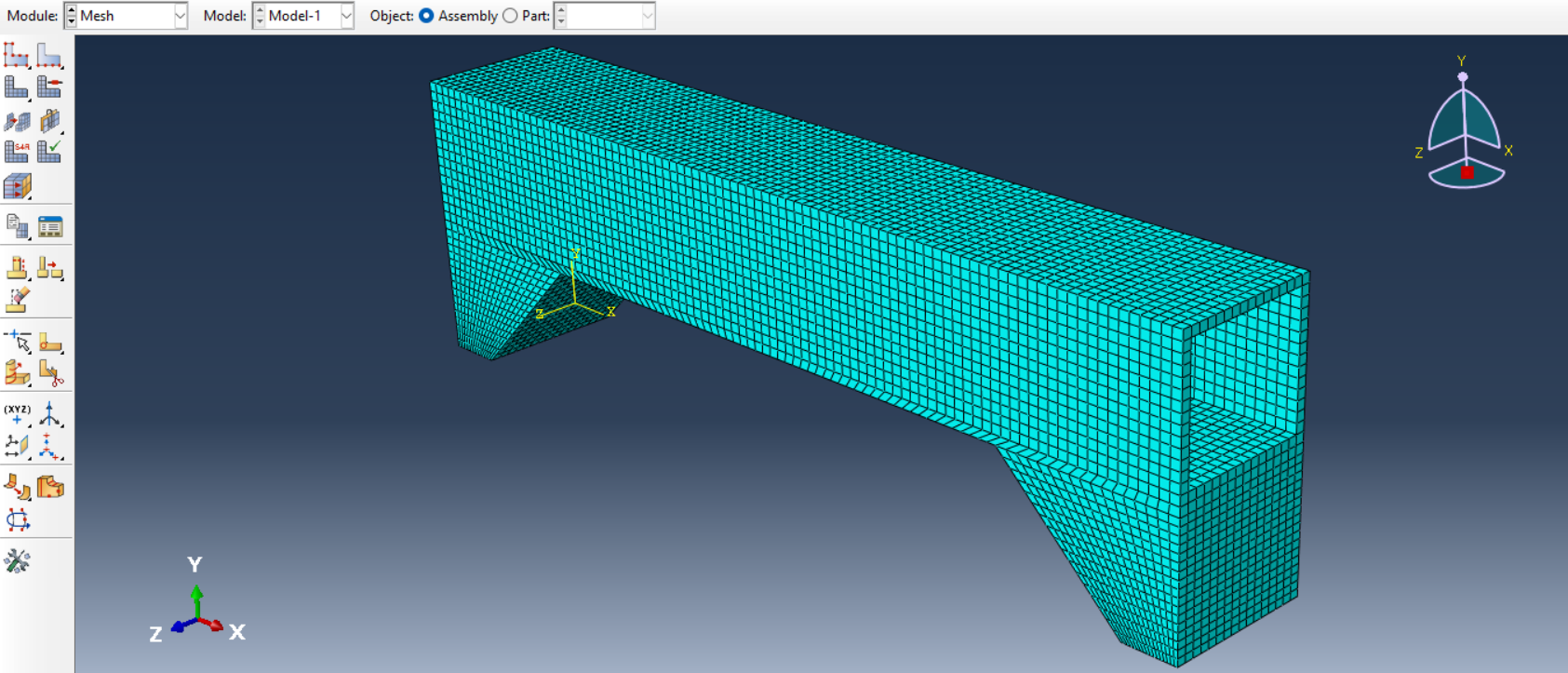Select the Edit Geometry repair tool
This screenshot has height=673, width=1568.
pos(17,519)
